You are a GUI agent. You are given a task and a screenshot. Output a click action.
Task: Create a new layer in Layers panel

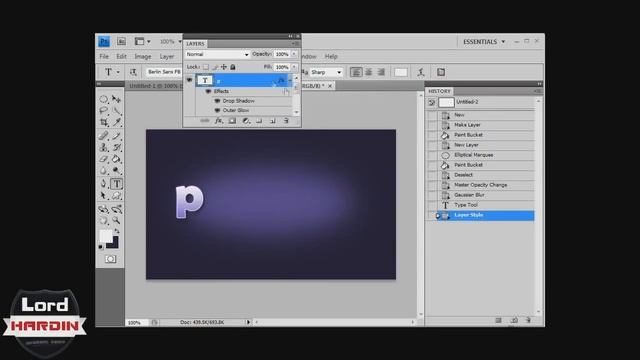[273, 121]
